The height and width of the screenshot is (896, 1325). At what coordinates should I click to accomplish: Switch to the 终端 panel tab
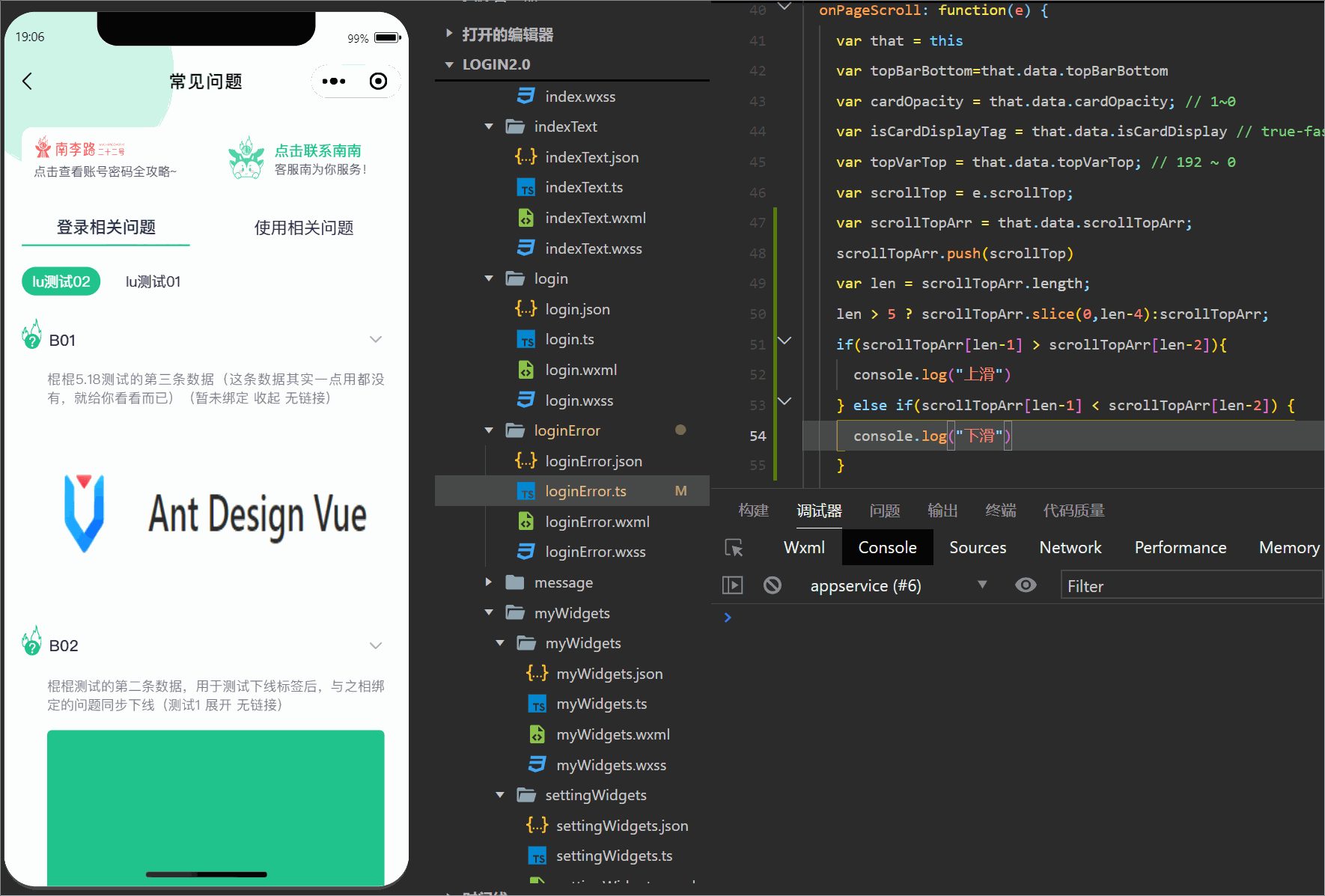point(1001,511)
